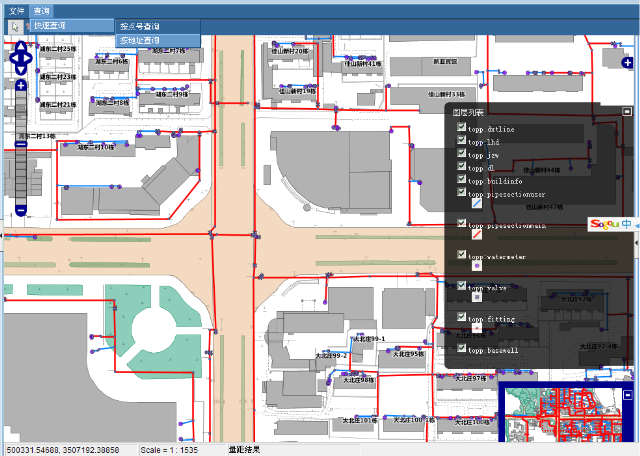Viewport: 640px width, 456px height.
Task: Click the left sidebar collapse arrow
Action: point(1,235)
